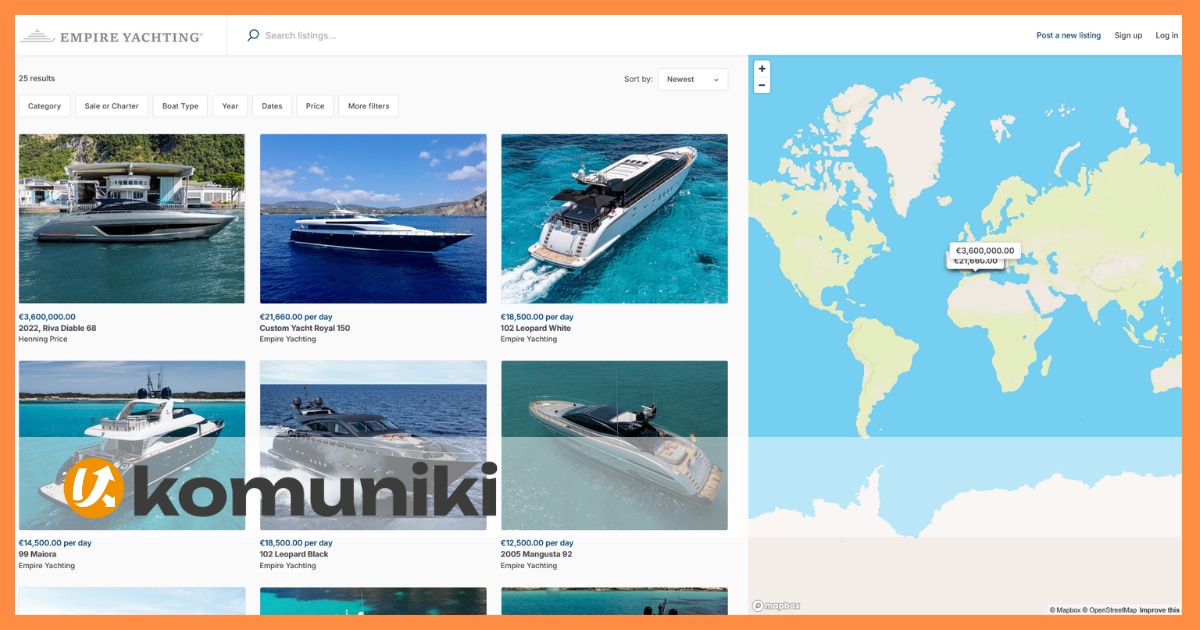Click the Empire Yachting logo

click(111, 36)
